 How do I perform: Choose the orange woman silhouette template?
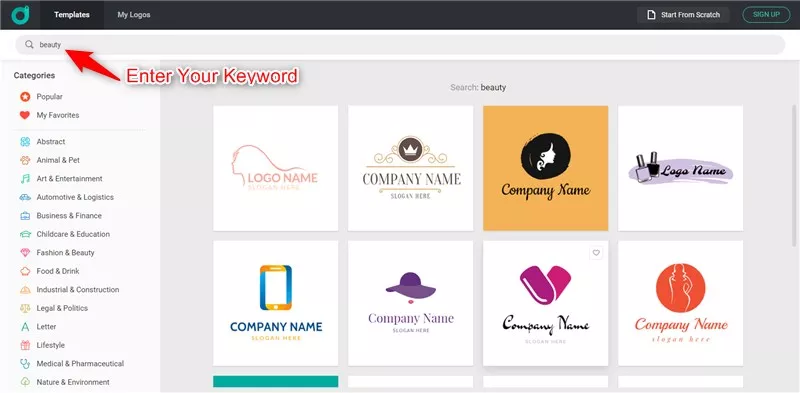545,168
